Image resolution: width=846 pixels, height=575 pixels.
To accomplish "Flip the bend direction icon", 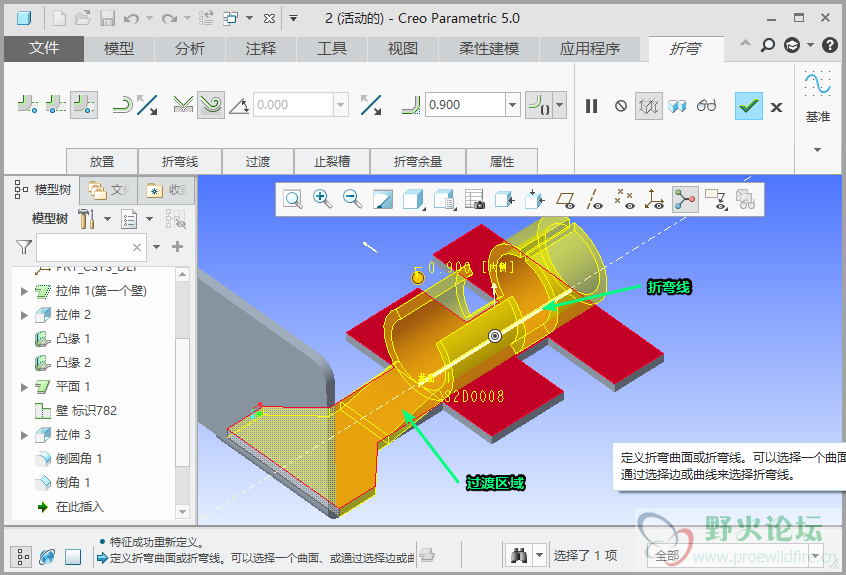I will 147,105.
